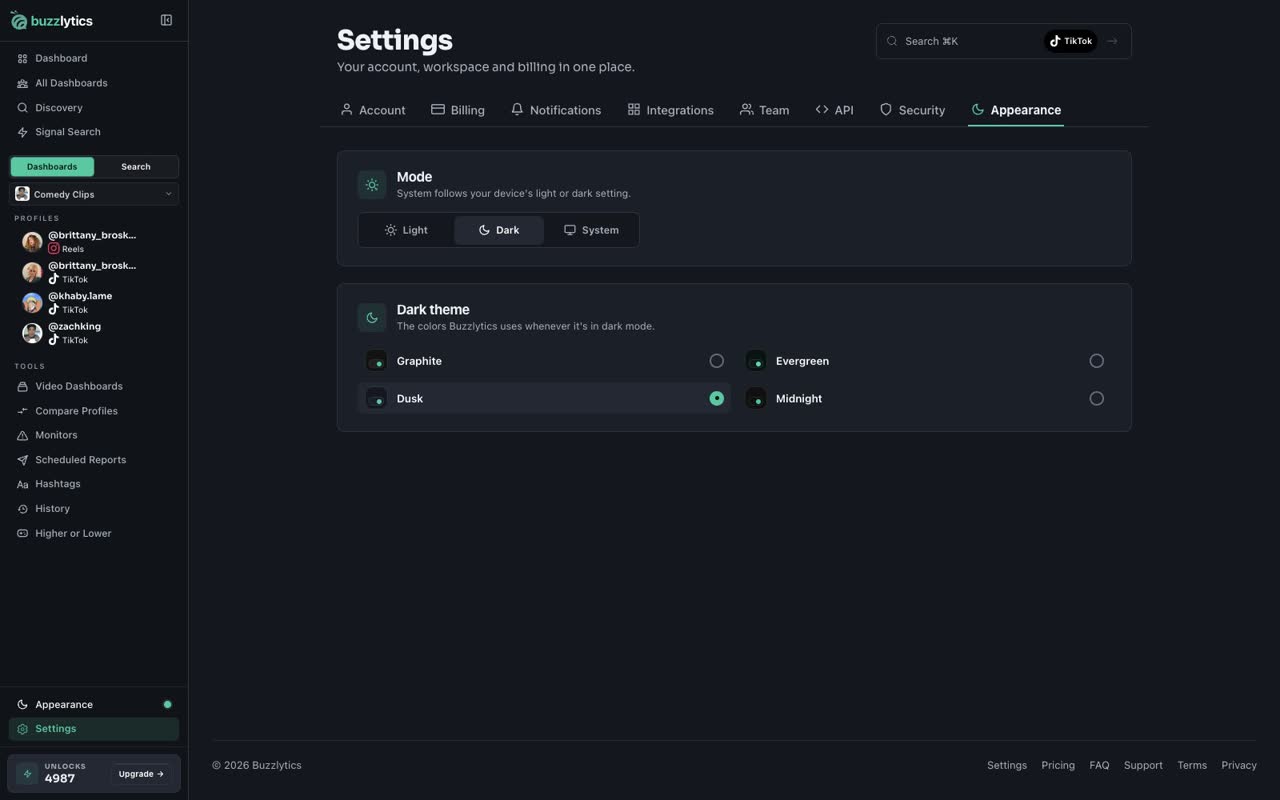Go to Scheduled Reports

pyautogui.click(x=94, y=460)
